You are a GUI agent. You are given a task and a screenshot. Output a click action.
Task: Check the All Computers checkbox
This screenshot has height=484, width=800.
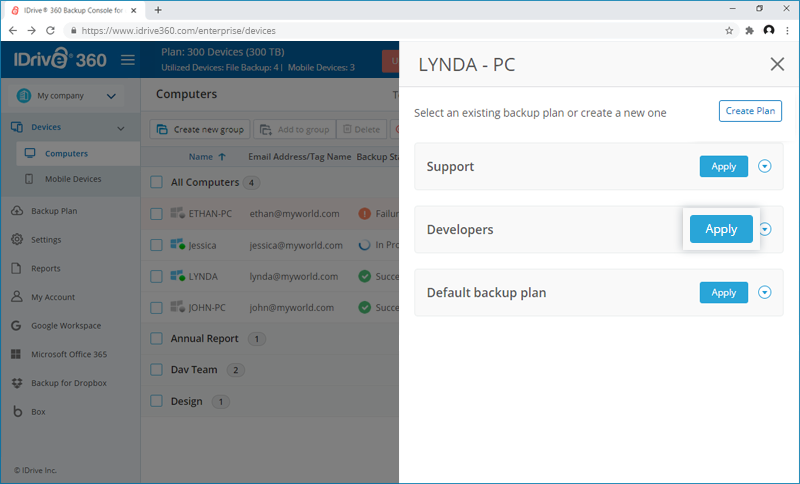156,182
